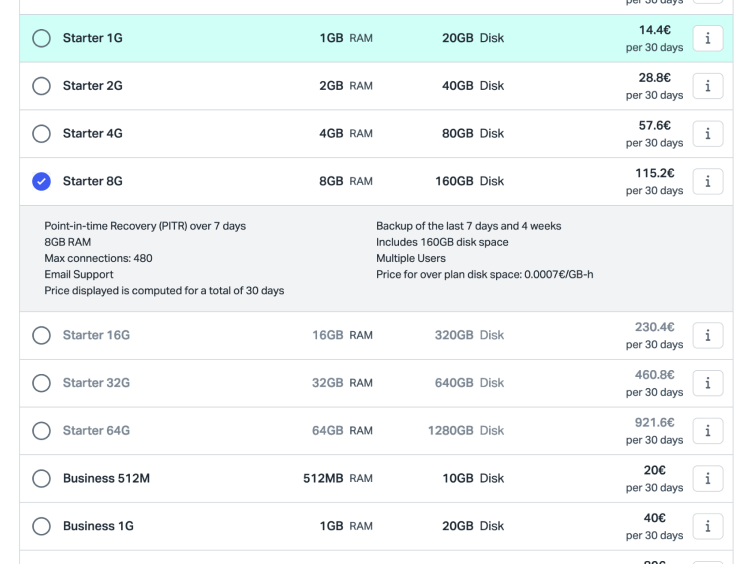
Task: Show info icon for Starter 64G plan
Action: [707, 431]
